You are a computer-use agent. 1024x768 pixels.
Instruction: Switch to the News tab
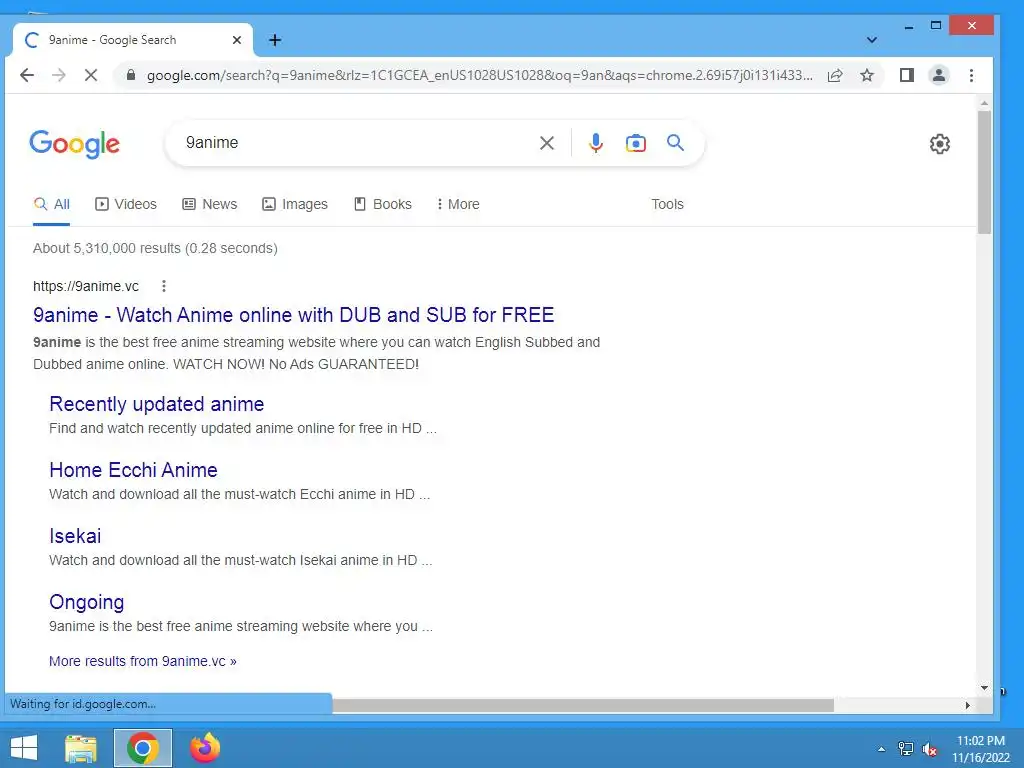pos(210,204)
